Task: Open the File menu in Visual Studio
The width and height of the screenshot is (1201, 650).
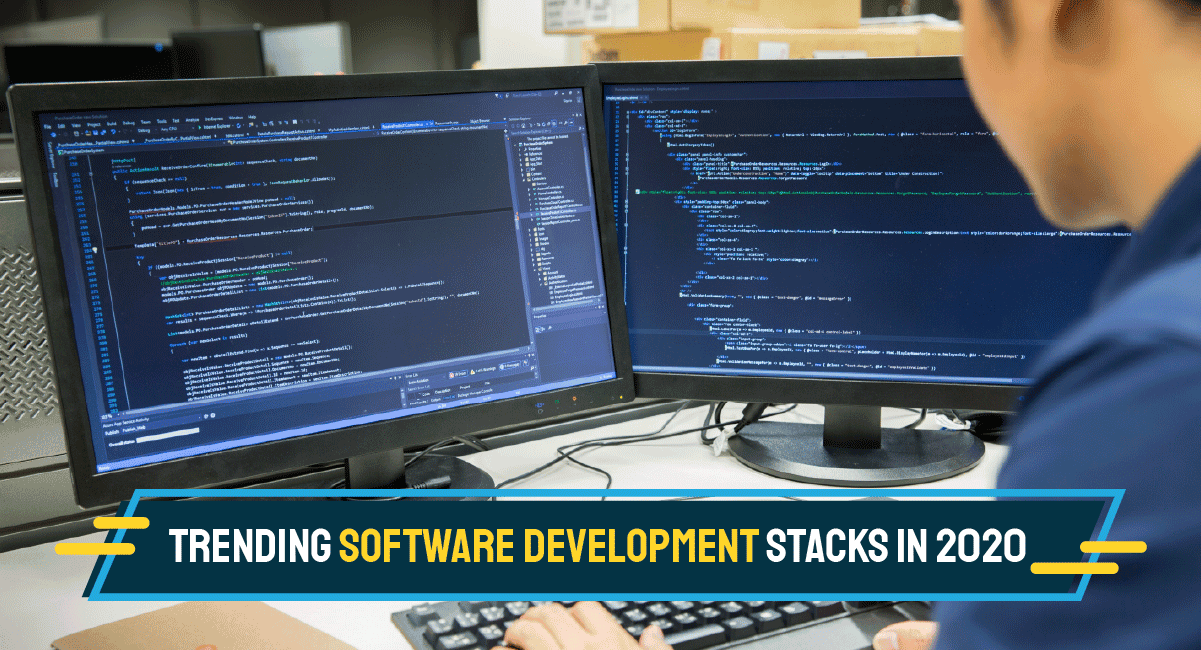Action: 47,126
